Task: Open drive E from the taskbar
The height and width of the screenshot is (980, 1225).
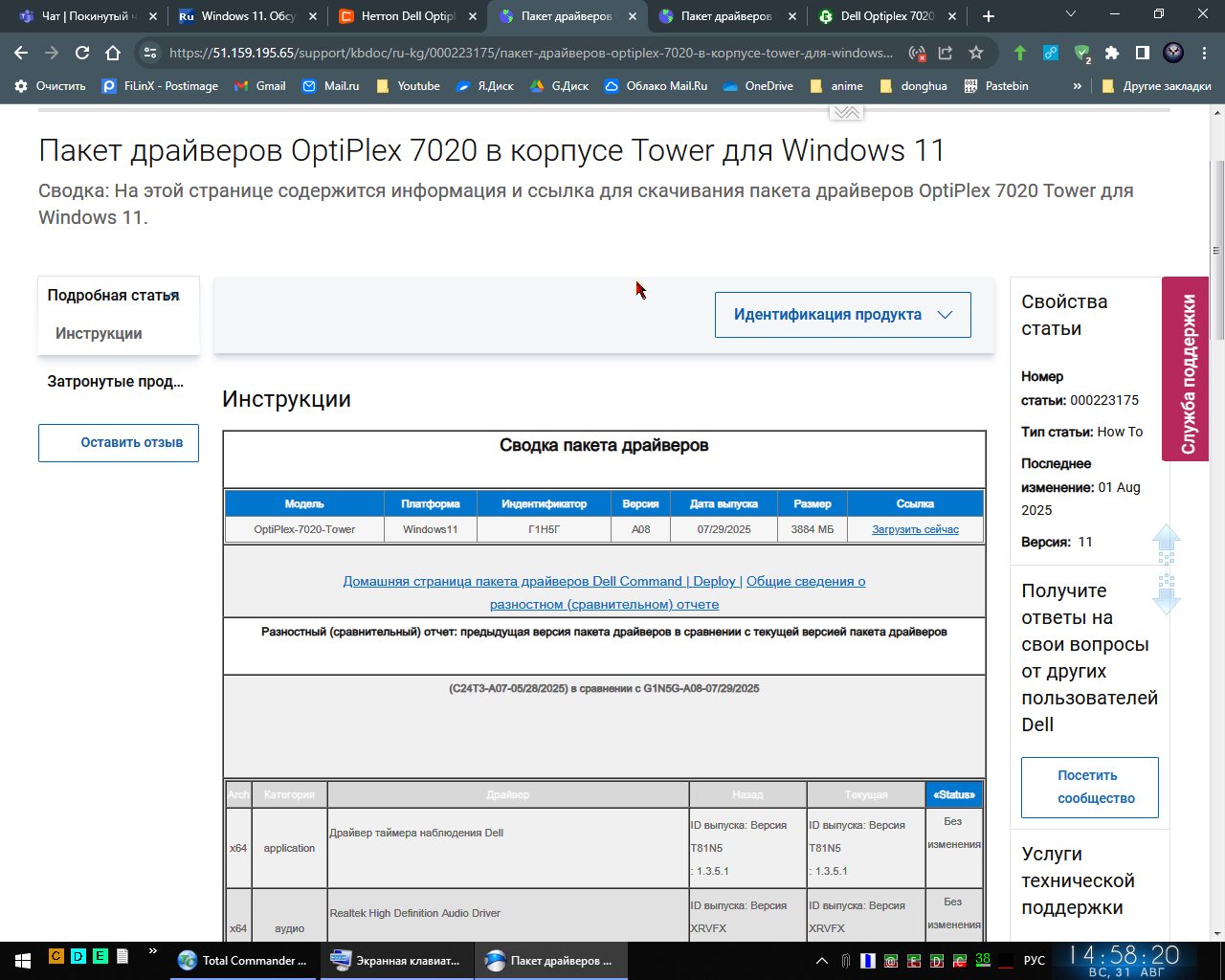Action: coord(100,956)
